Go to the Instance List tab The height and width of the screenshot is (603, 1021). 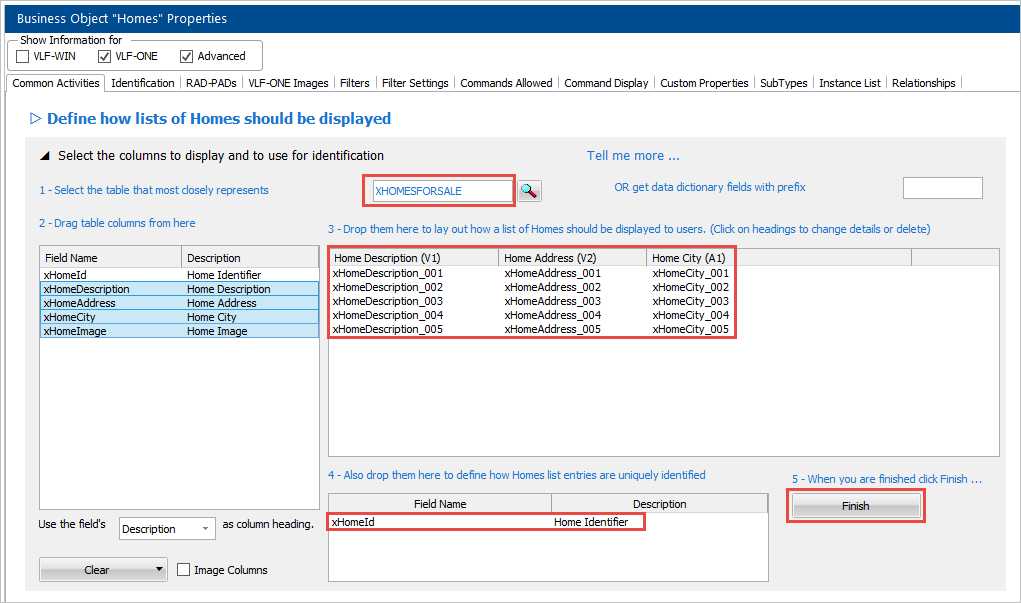click(x=850, y=83)
